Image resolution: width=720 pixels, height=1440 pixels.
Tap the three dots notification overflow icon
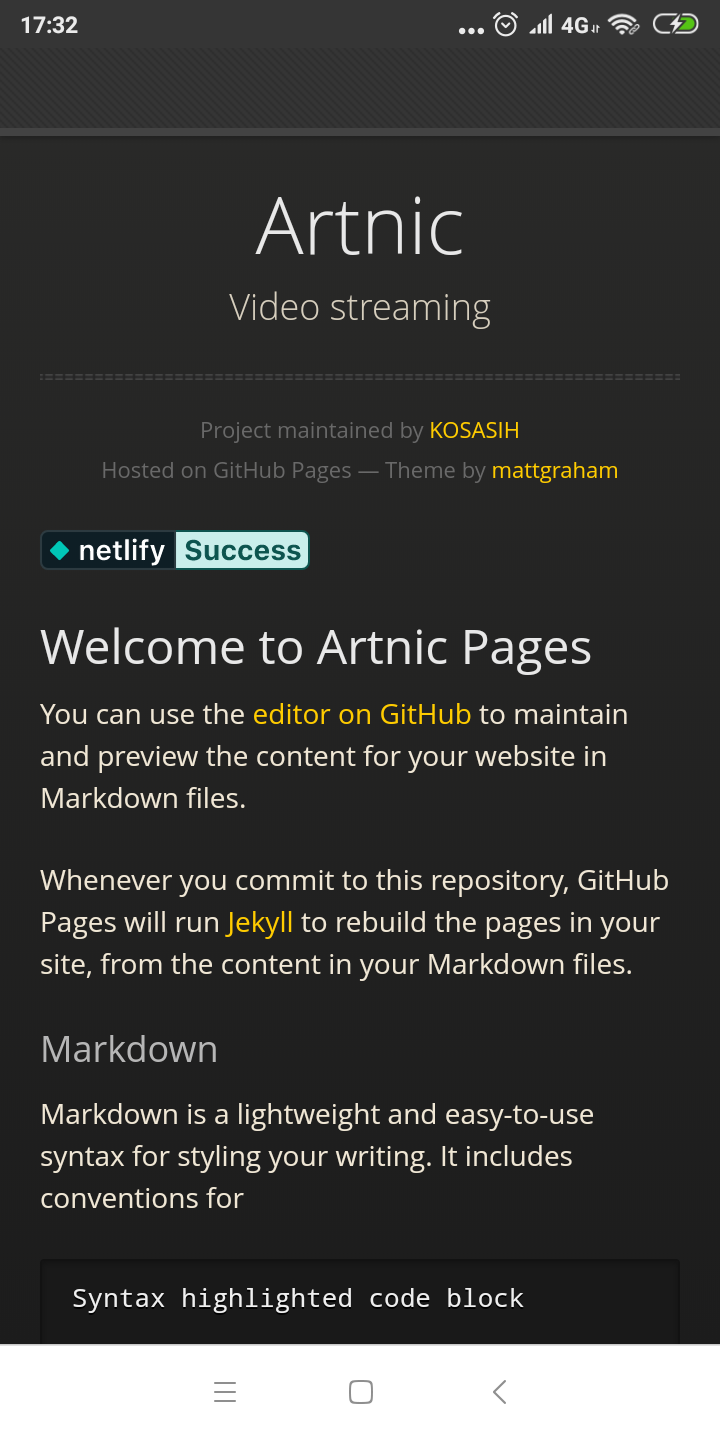(471, 30)
